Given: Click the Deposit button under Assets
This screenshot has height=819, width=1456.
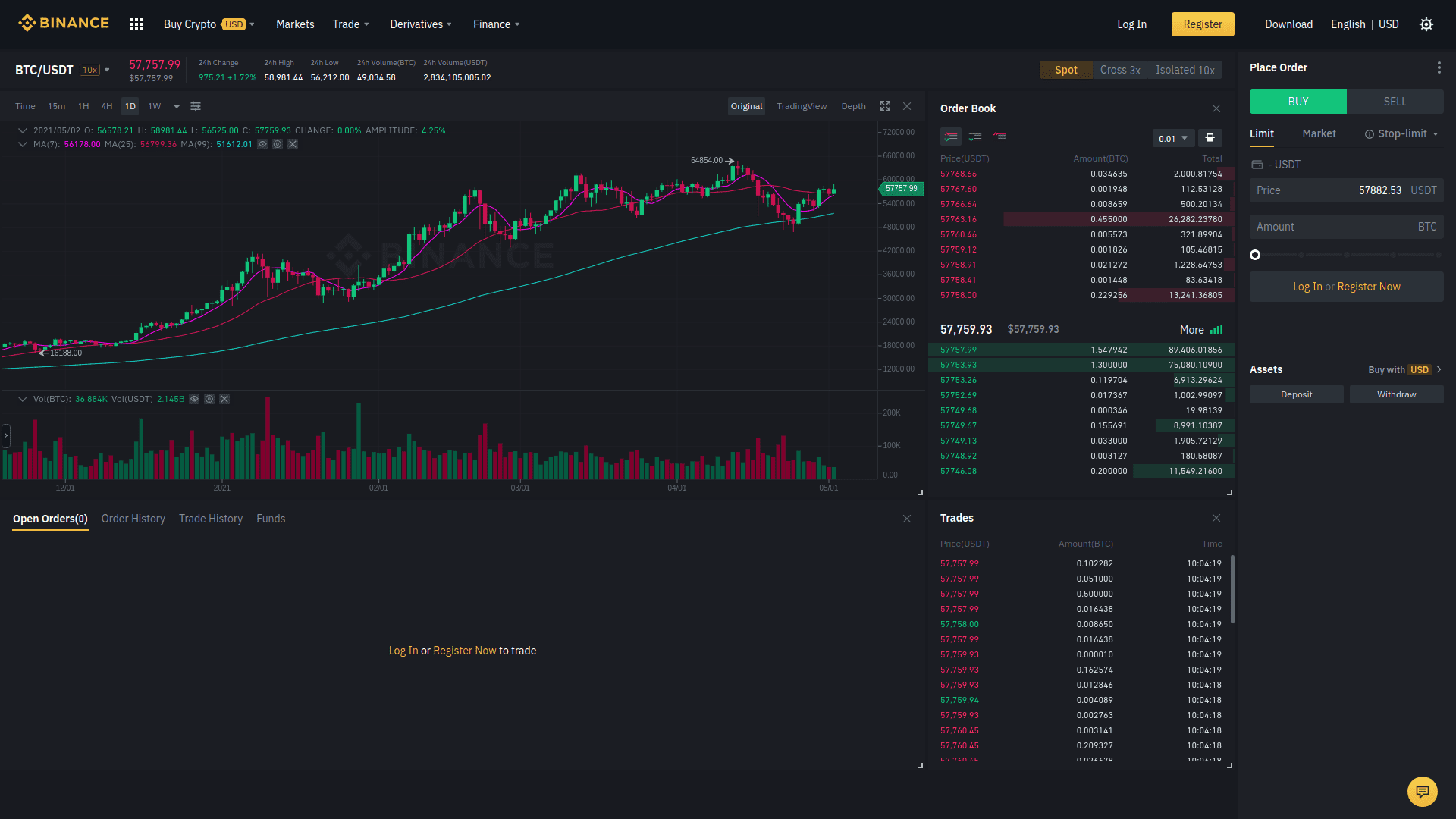Looking at the screenshot, I should [x=1296, y=394].
